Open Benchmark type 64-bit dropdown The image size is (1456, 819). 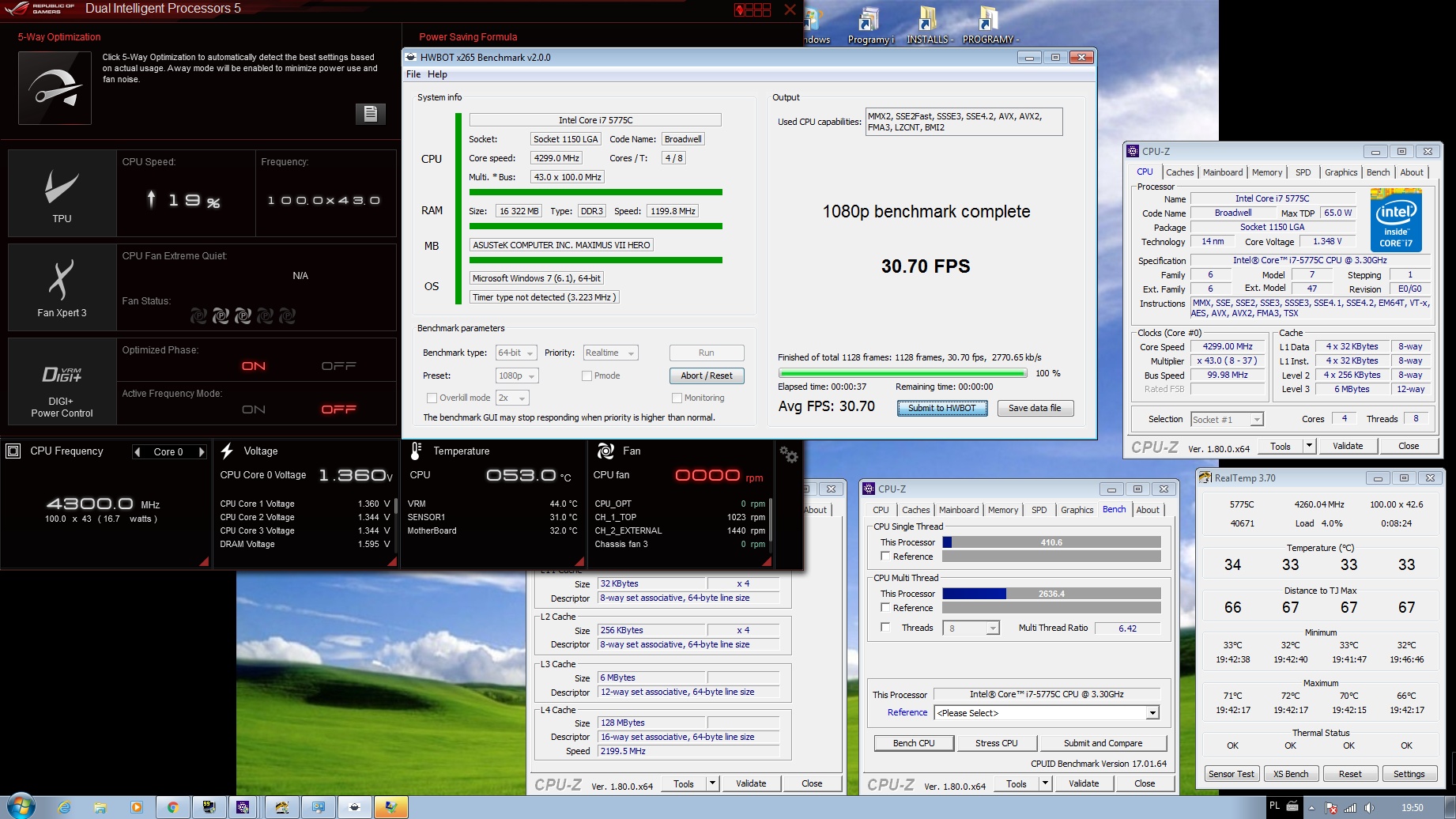(x=516, y=353)
